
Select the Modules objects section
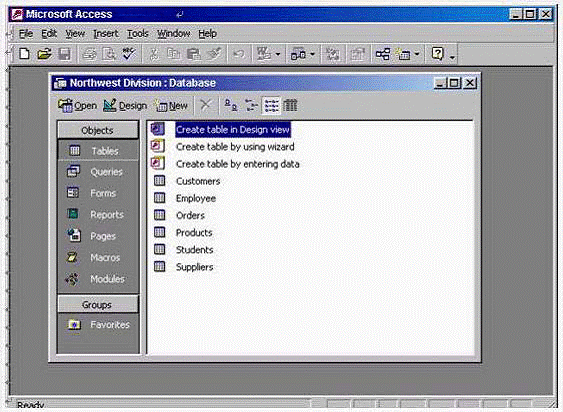98,279
